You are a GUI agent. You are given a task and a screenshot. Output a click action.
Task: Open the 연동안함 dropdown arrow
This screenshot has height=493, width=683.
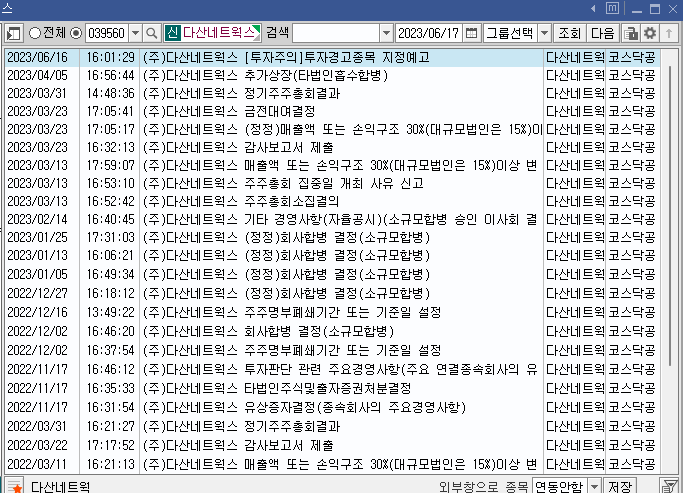(x=594, y=486)
